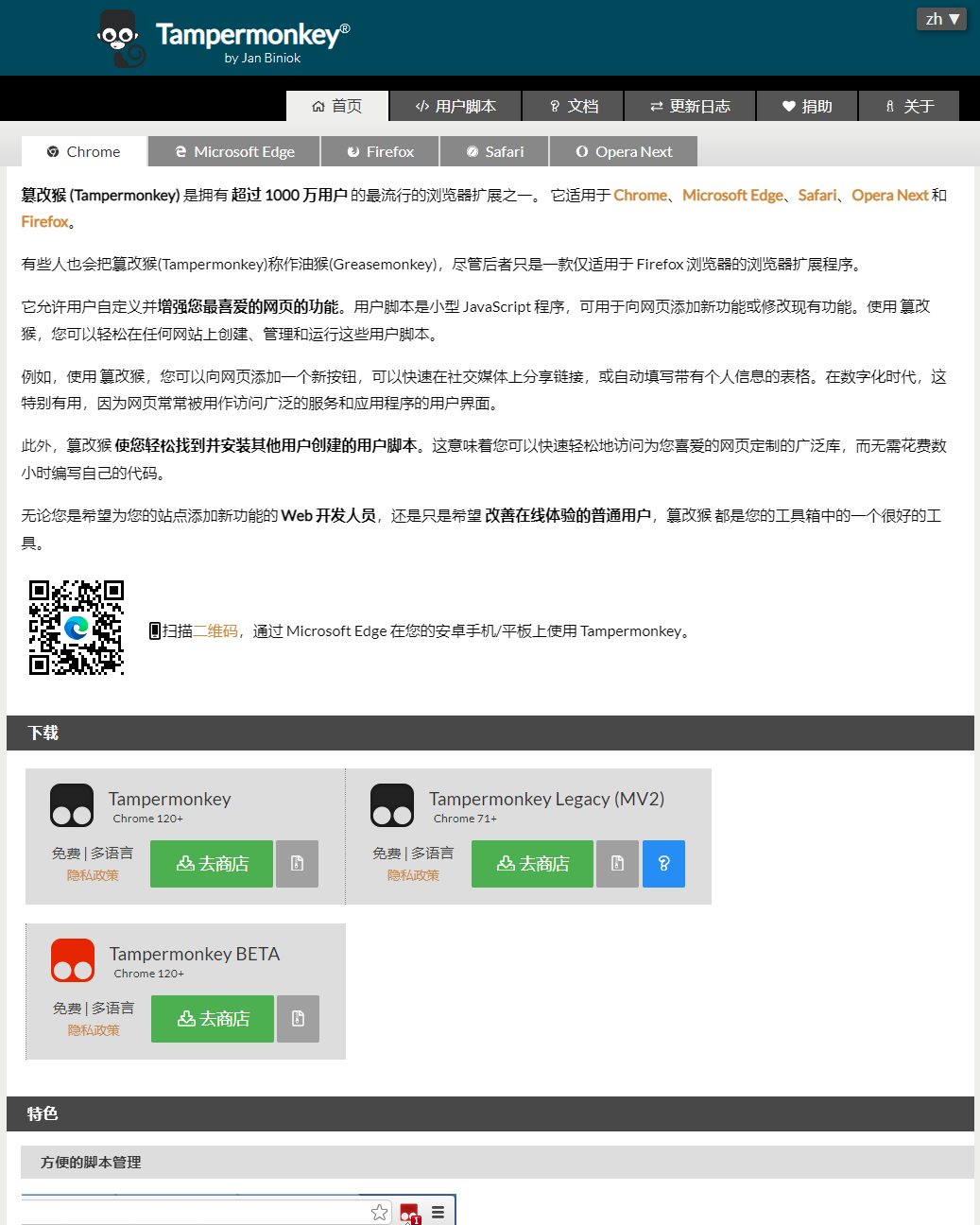This screenshot has height=1225, width=980.
Task: Follow the Opera Next link in the intro paragraph
Action: [x=890, y=195]
